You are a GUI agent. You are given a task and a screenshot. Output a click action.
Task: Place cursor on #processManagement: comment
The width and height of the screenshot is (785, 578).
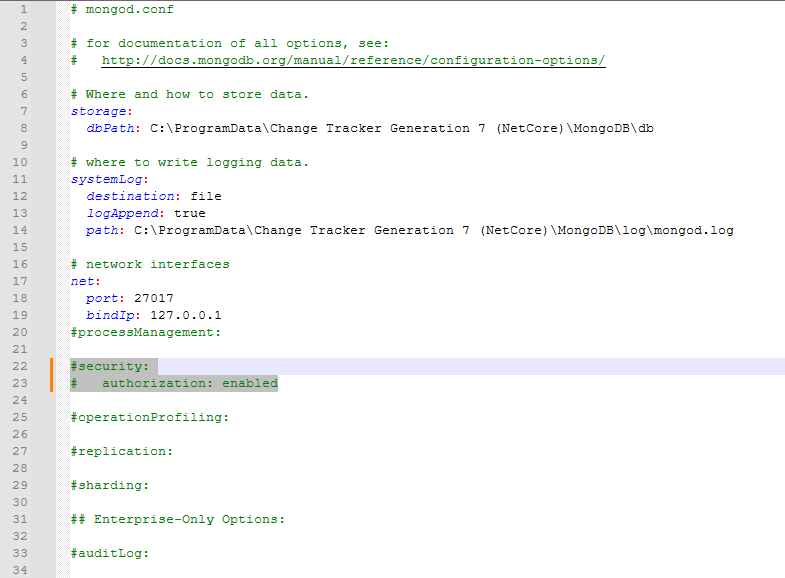[x=146, y=332]
